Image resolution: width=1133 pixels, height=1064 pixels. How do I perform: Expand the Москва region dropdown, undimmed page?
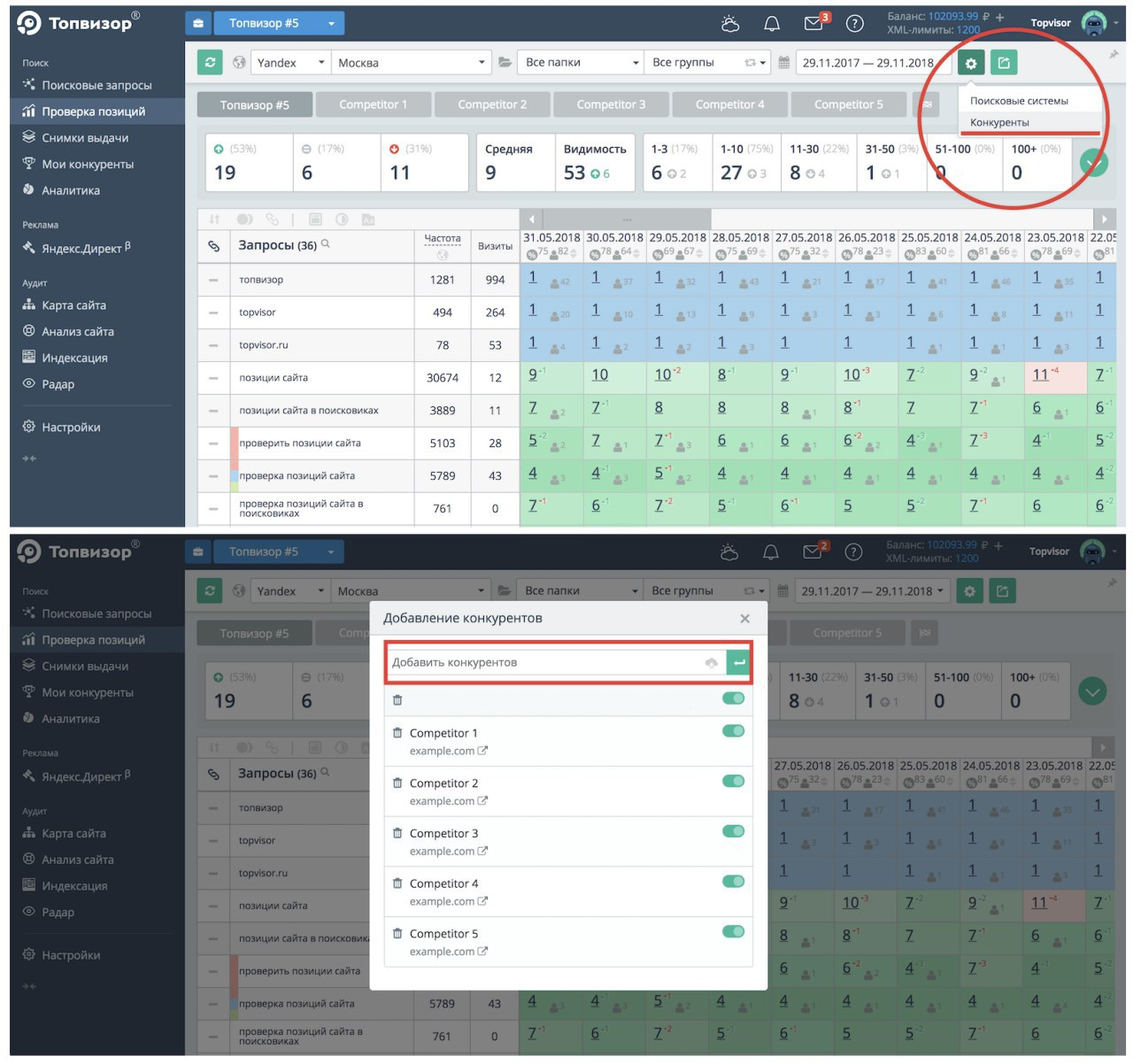[x=411, y=63]
